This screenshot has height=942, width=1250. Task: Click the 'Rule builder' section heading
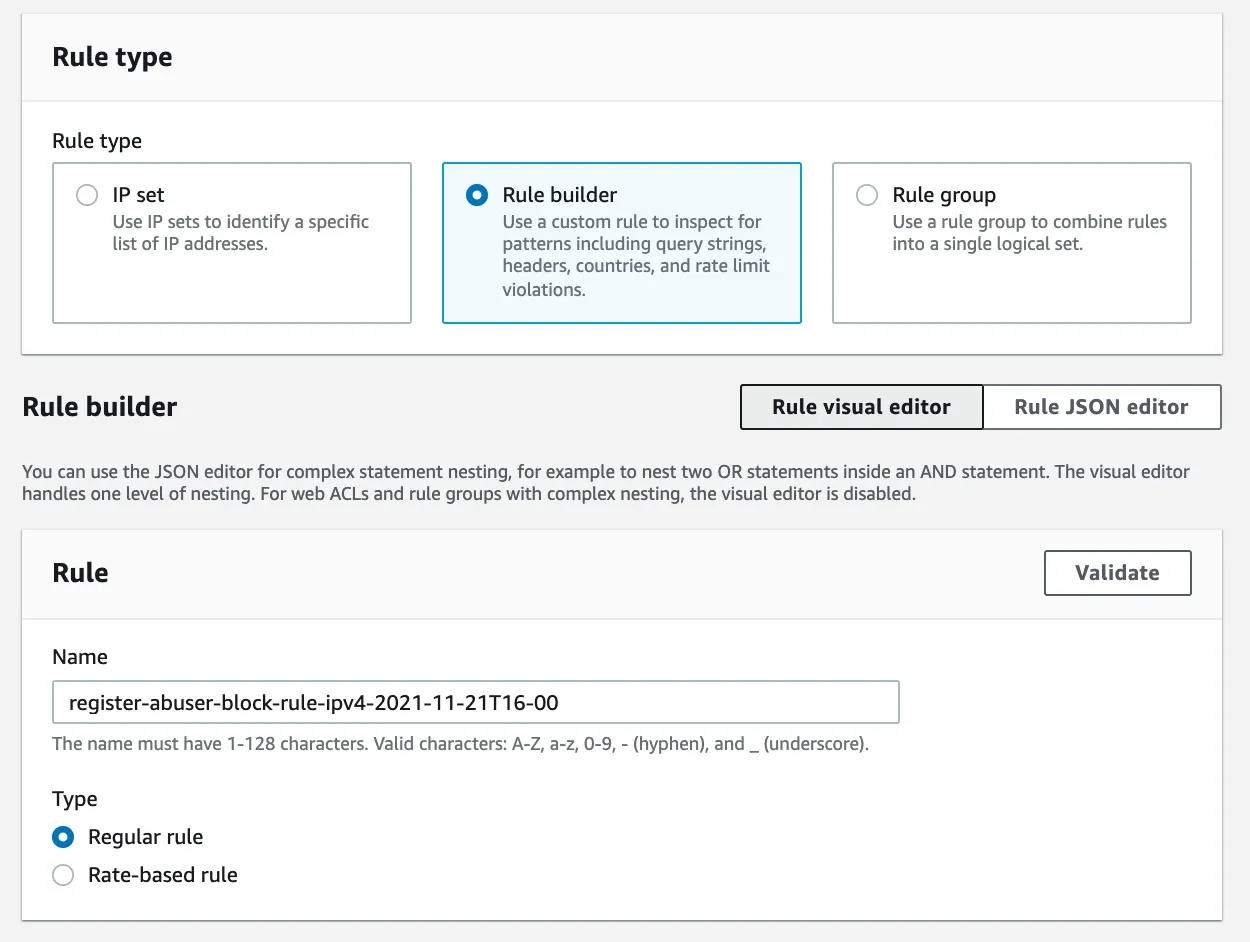(100, 407)
